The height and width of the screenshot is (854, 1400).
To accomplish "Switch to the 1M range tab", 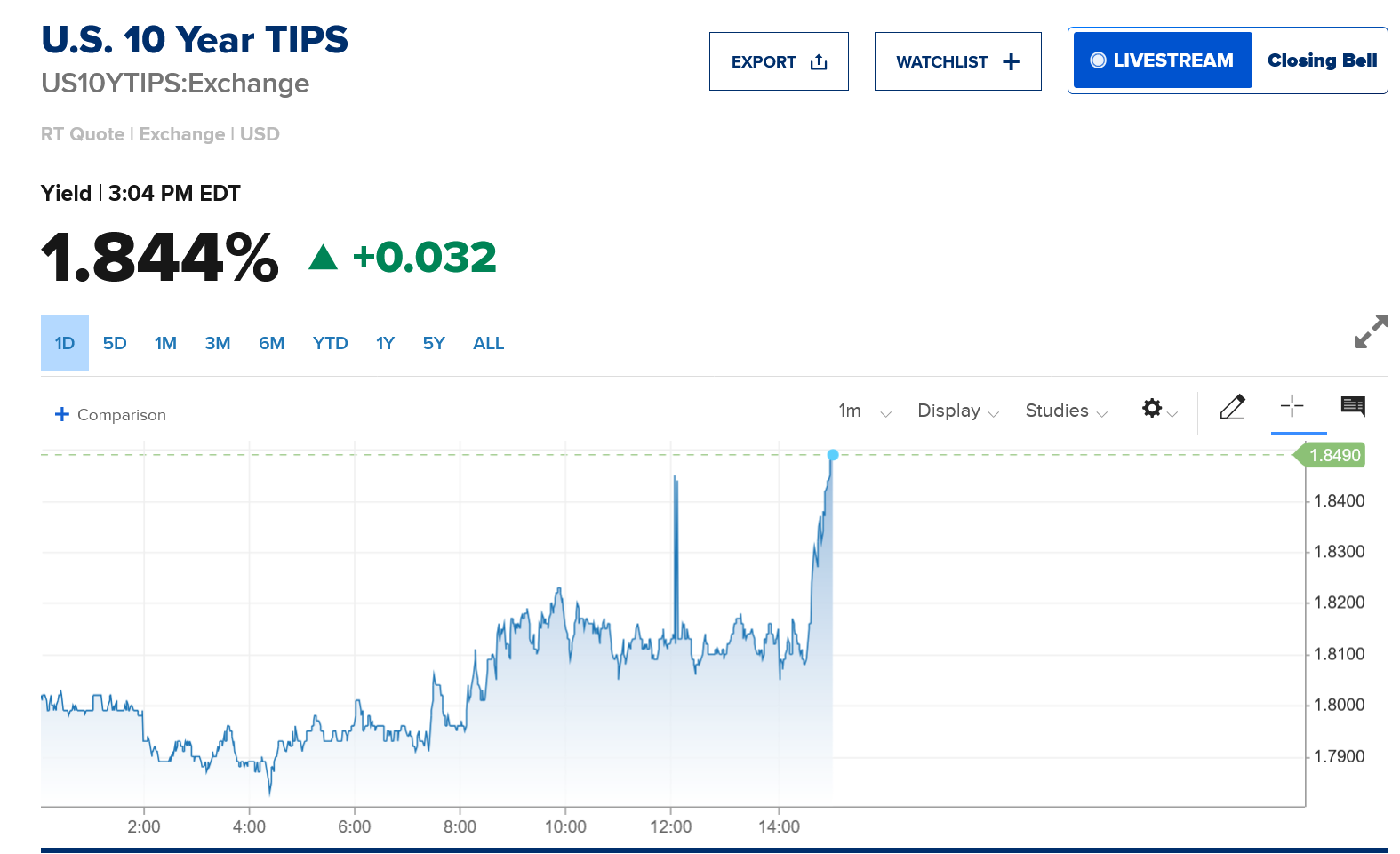I will (165, 343).
